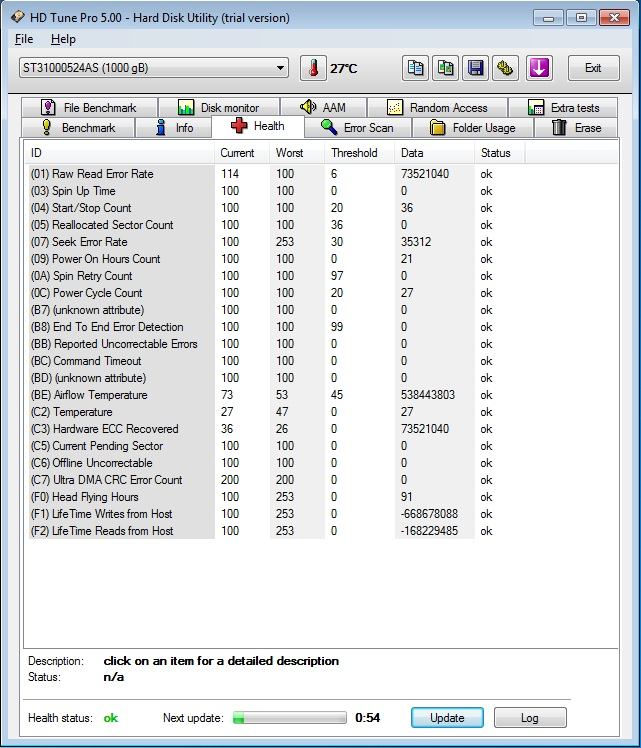The image size is (641, 748).
Task: Click the purple download arrow icon
Action: point(539,68)
